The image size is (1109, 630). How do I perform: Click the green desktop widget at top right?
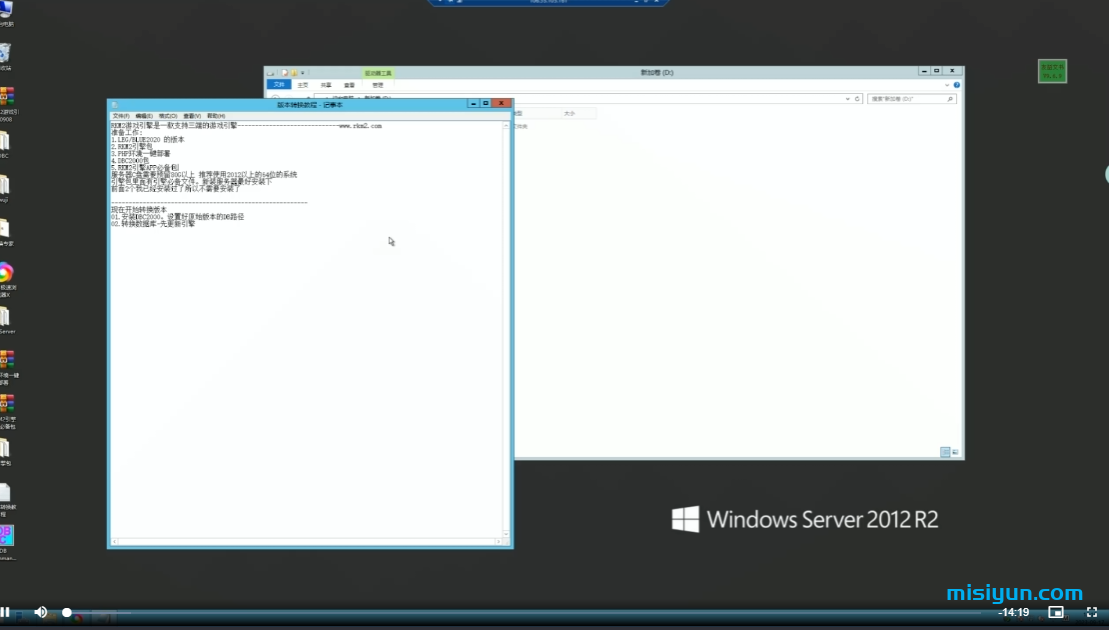pyautogui.click(x=1052, y=71)
